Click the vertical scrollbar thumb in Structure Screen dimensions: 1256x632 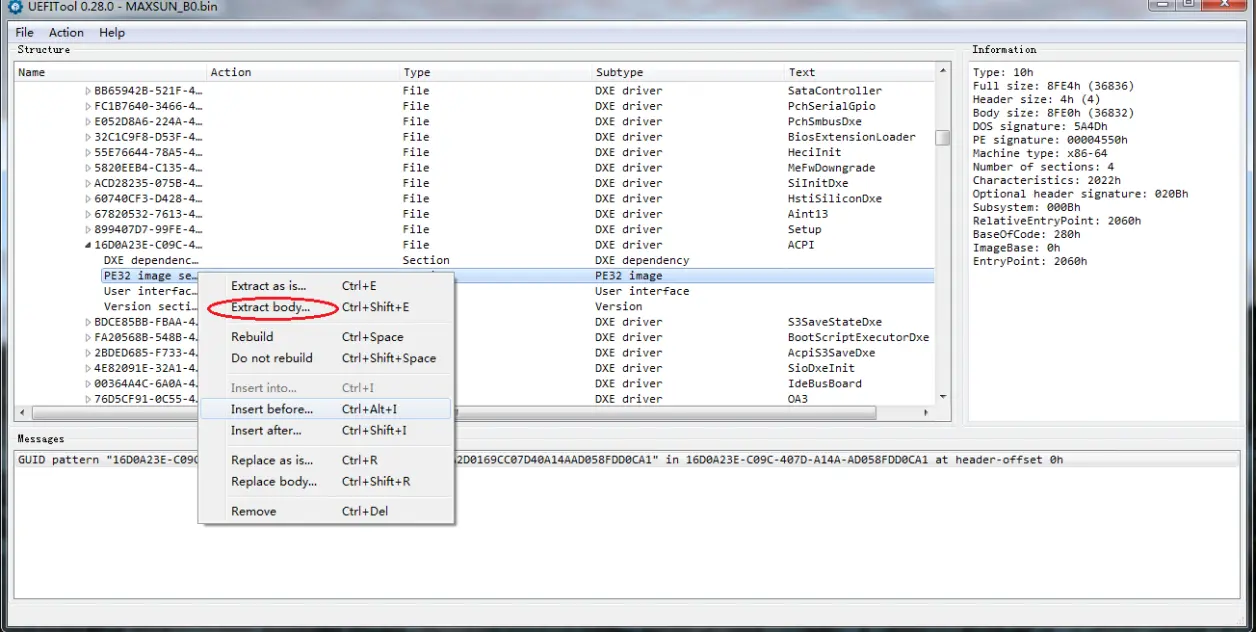tap(943, 138)
